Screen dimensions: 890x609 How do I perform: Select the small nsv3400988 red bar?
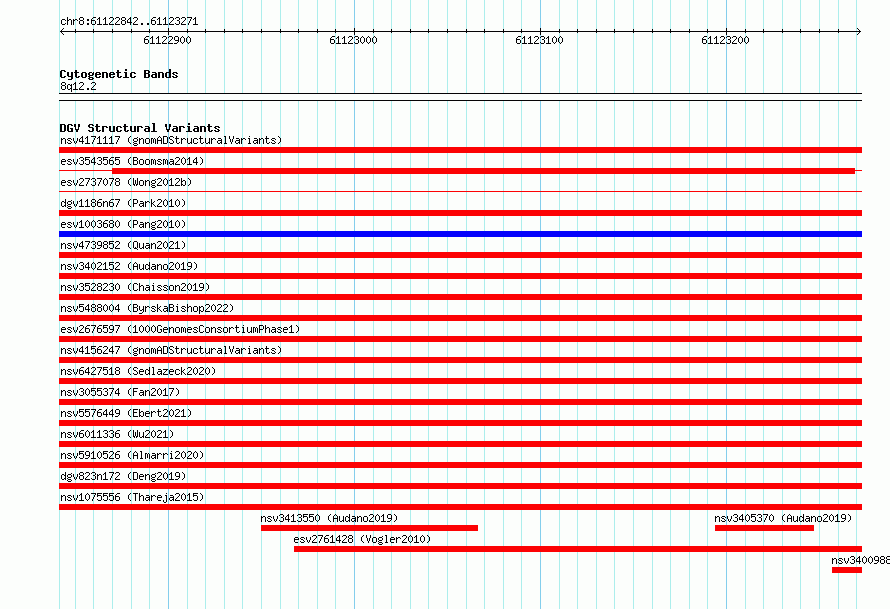pos(847,570)
